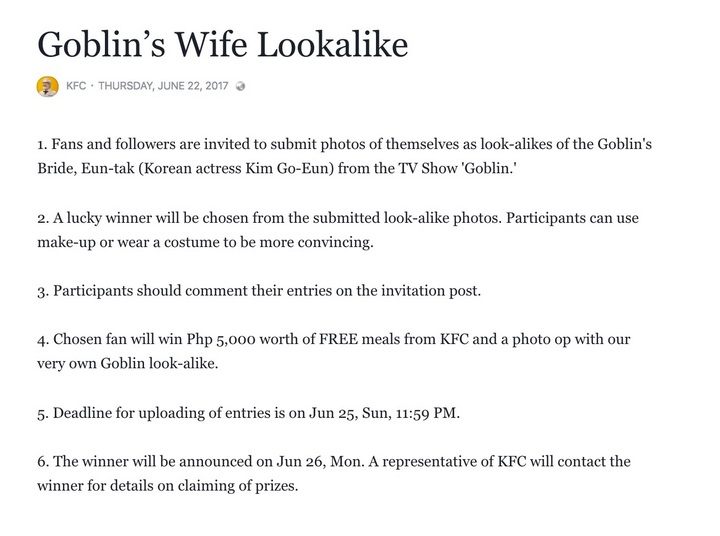Click rule 4 line mentioning Php 5,000
The width and height of the screenshot is (720, 536).
[333, 340]
